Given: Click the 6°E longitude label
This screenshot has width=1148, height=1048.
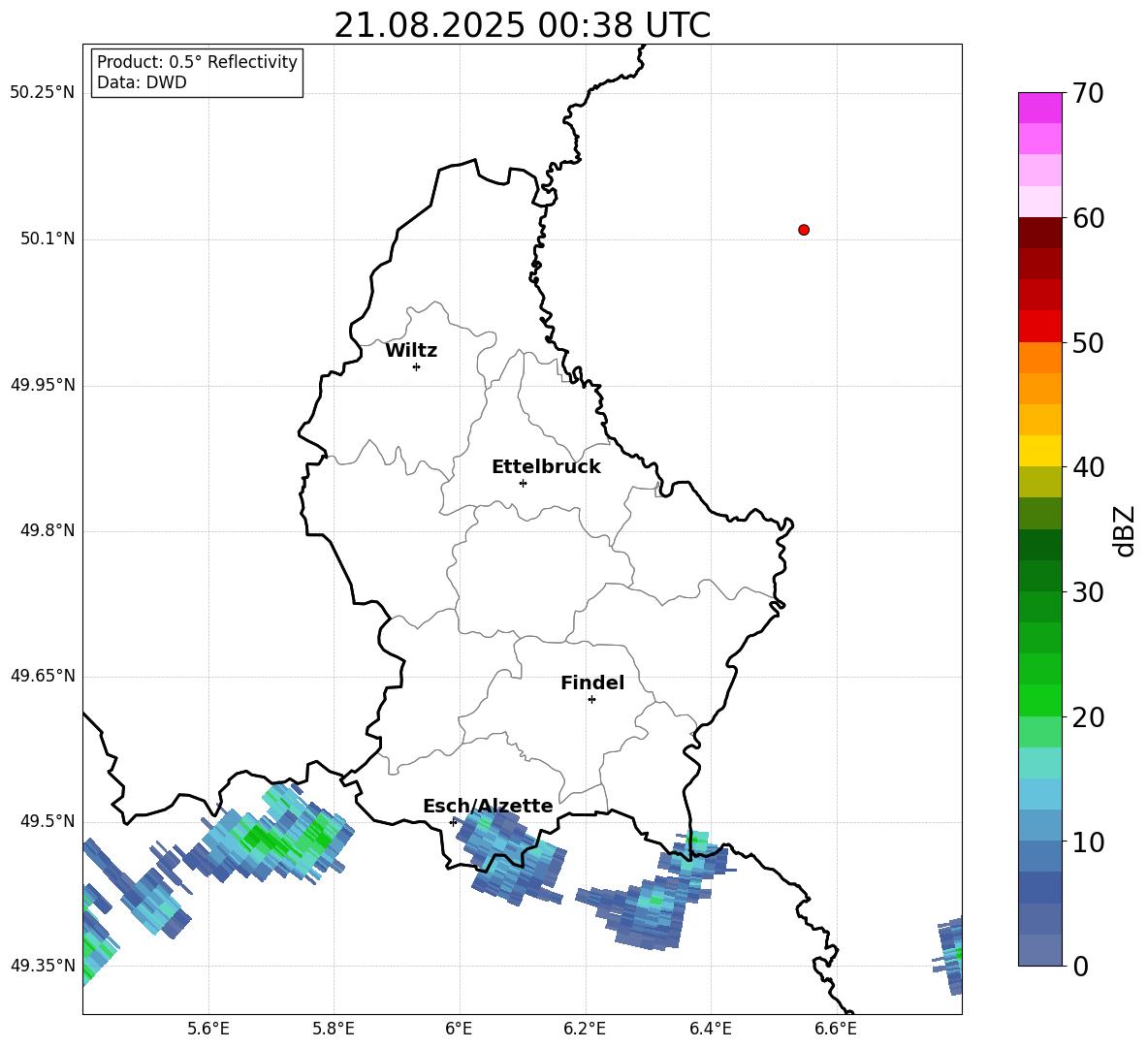Looking at the screenshot, I should click(459, 1029).
